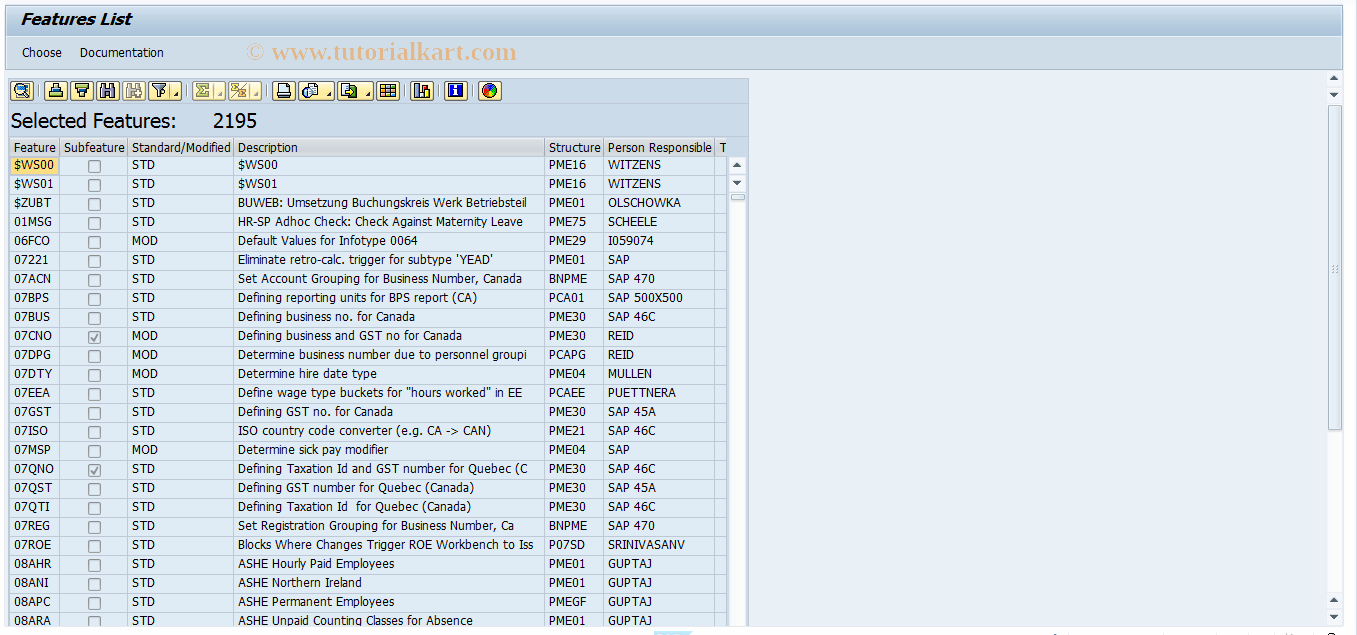The image size is (1357, 635).
Task: Click the Views icon
Action: tap(310, 91)
